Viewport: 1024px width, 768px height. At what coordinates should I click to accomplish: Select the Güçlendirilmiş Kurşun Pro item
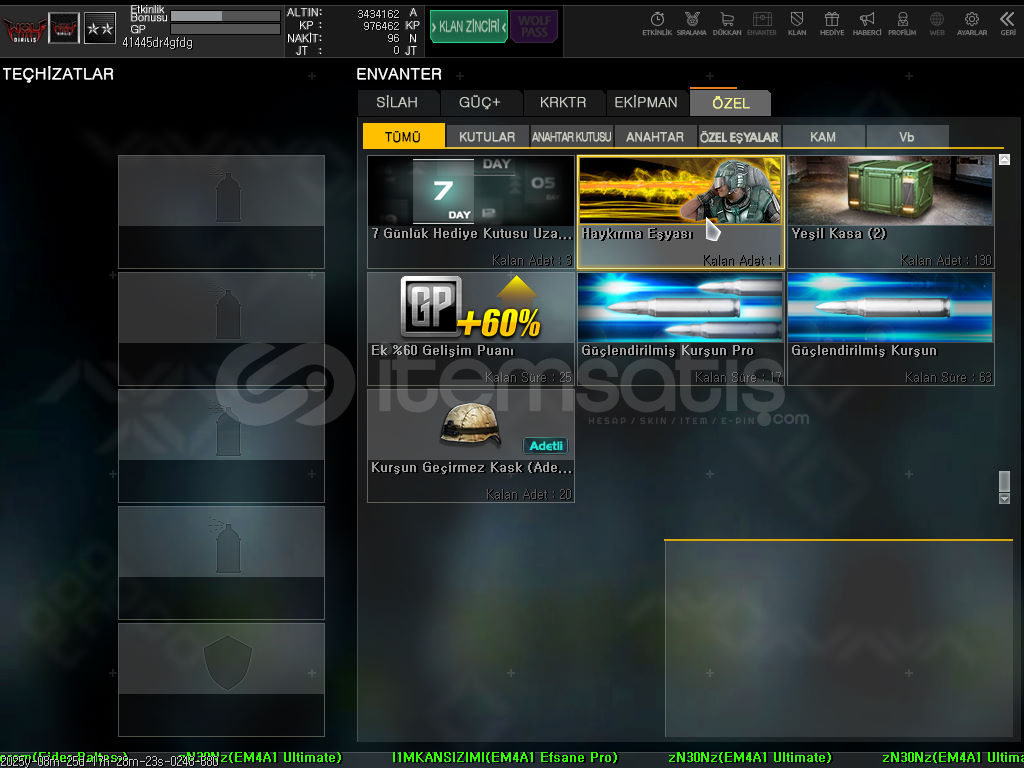680,328
